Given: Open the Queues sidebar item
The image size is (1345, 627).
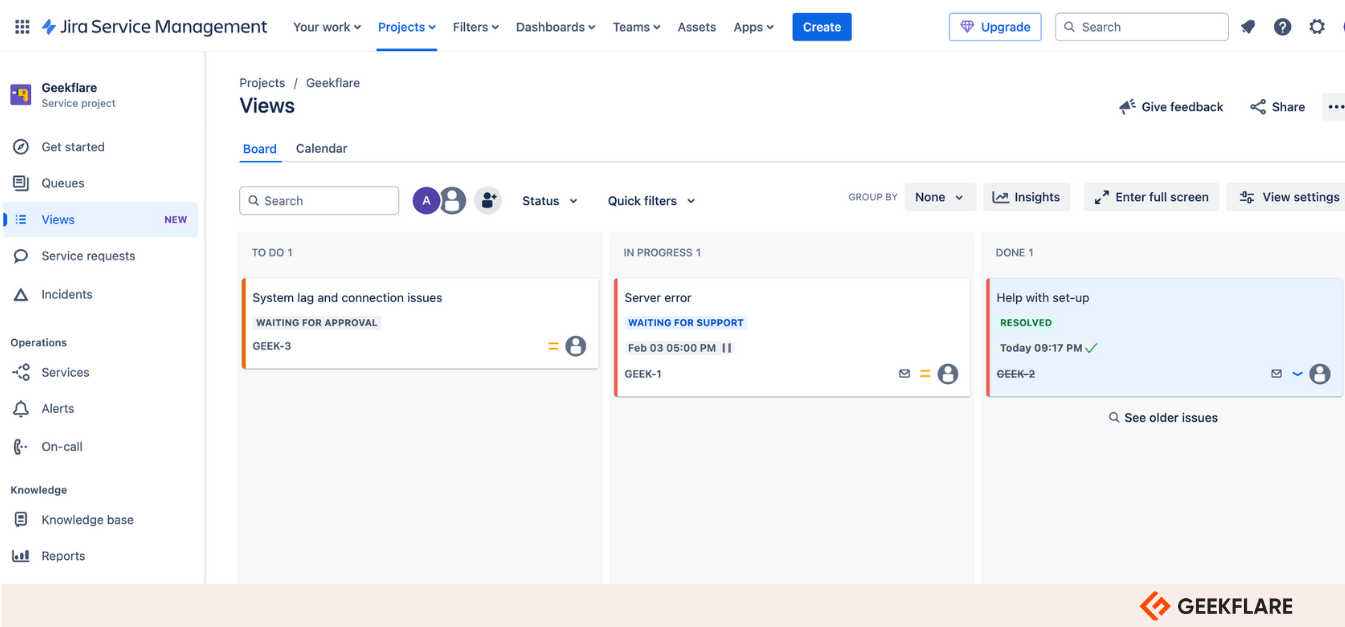Looking at the screenshot, I should point(63,183).
